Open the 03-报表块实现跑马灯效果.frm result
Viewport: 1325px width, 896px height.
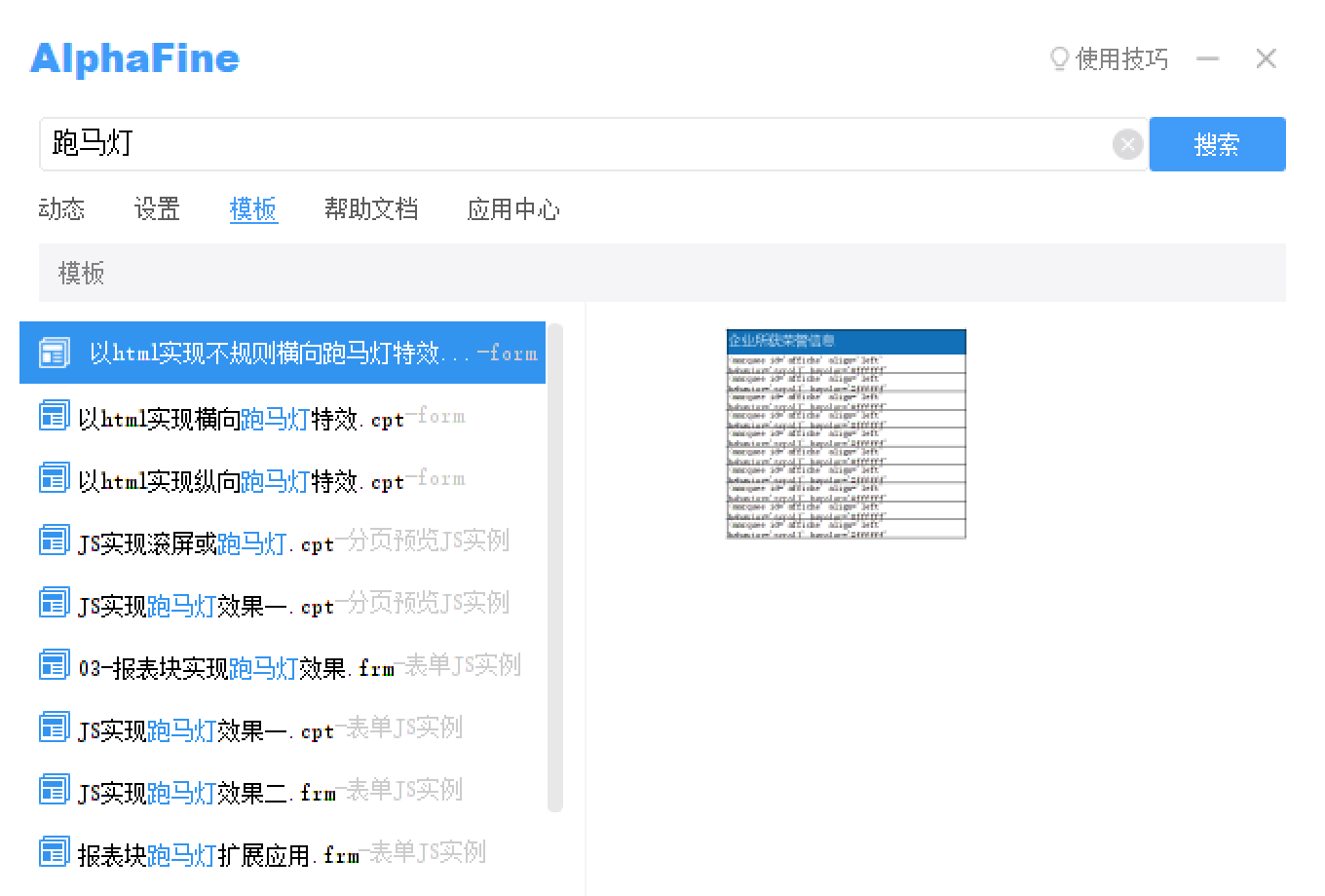pos(283,665)
